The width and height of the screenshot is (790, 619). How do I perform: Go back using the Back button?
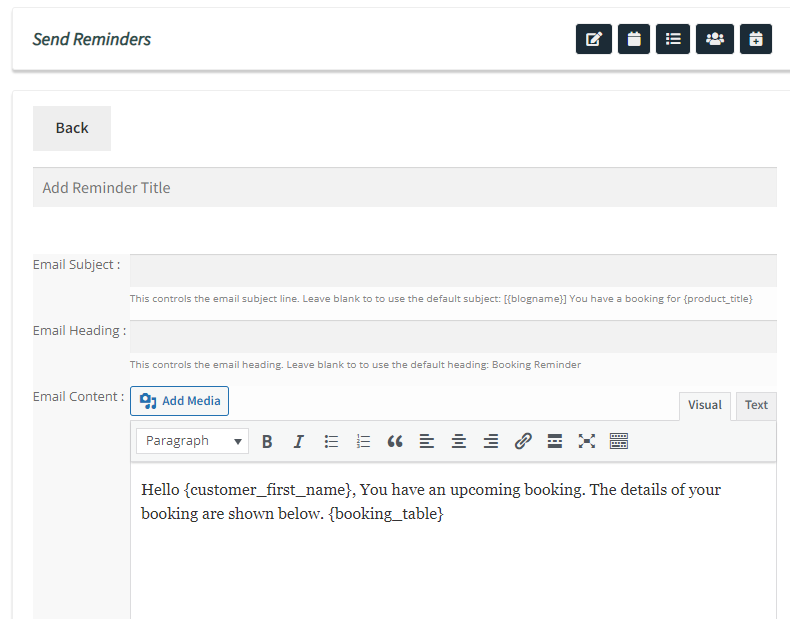[72, 128]
